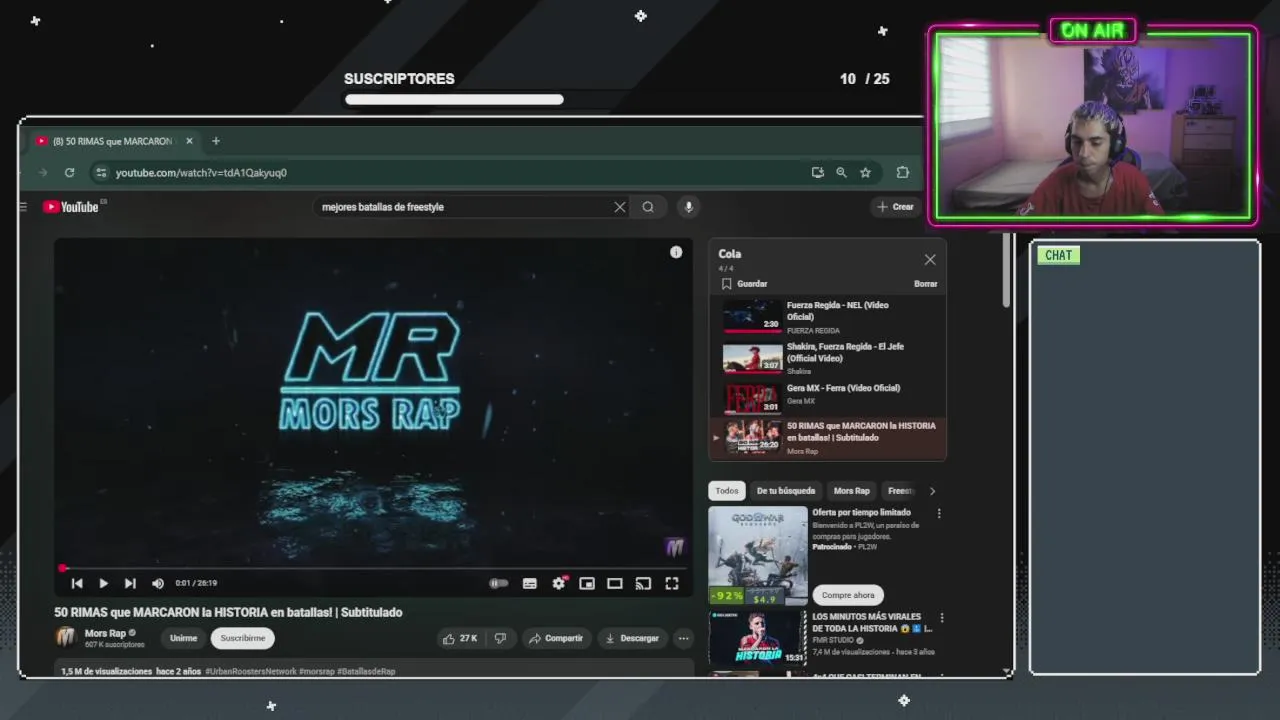
Task: Like the video with thumbs up 27 K
Action: pyautogui.click(x=459, y=638)
